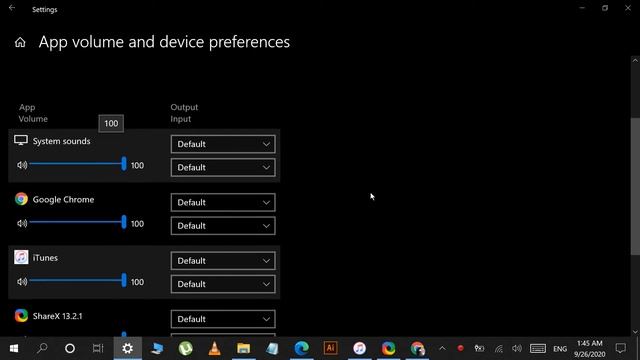The width and height of the screenshot is (640, 360).
Task: Mute System sounds speaker icon
Action: (22, 165)
